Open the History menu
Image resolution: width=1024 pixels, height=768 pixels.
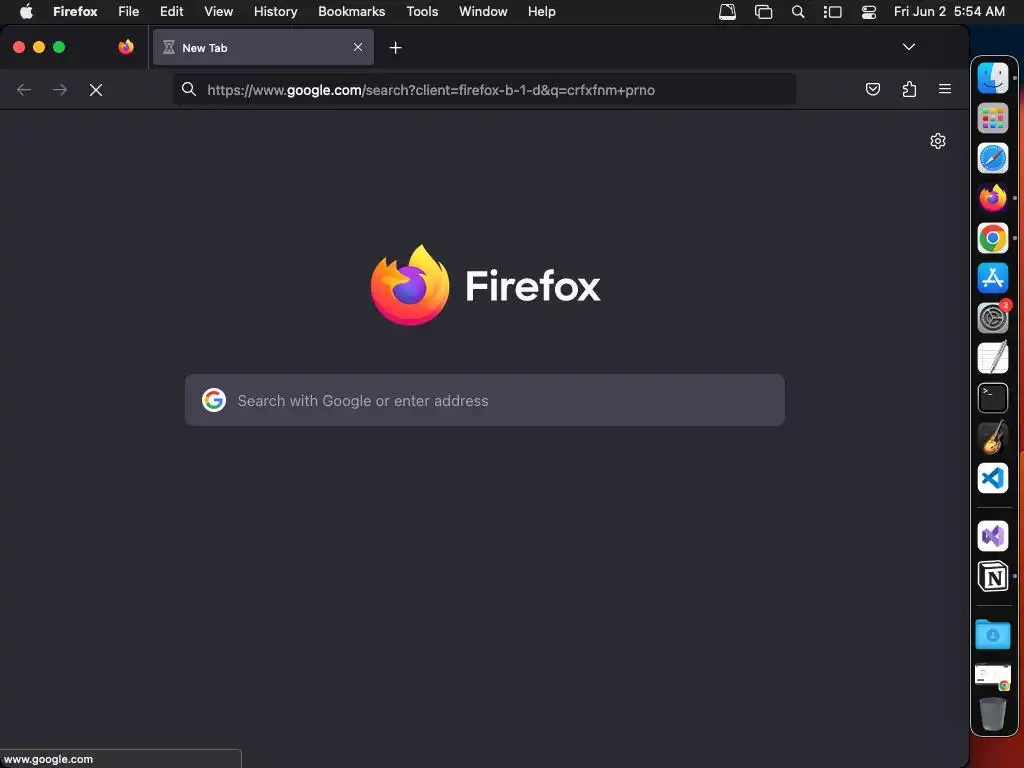276,12
